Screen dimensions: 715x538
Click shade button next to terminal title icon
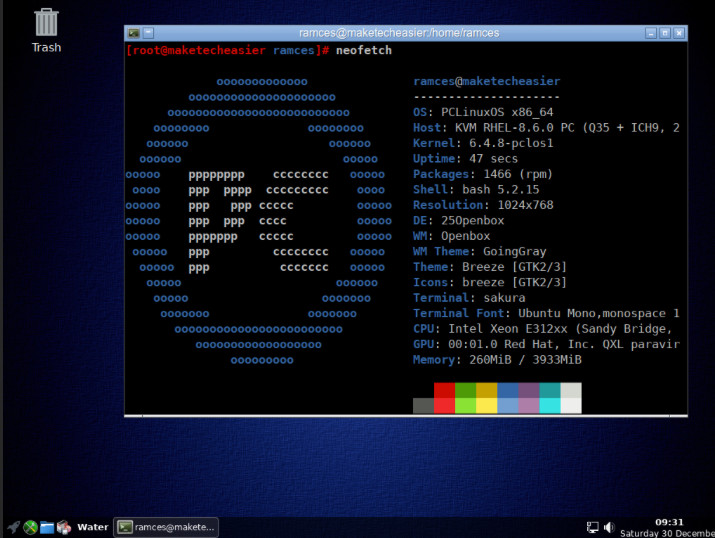(148, 33)
